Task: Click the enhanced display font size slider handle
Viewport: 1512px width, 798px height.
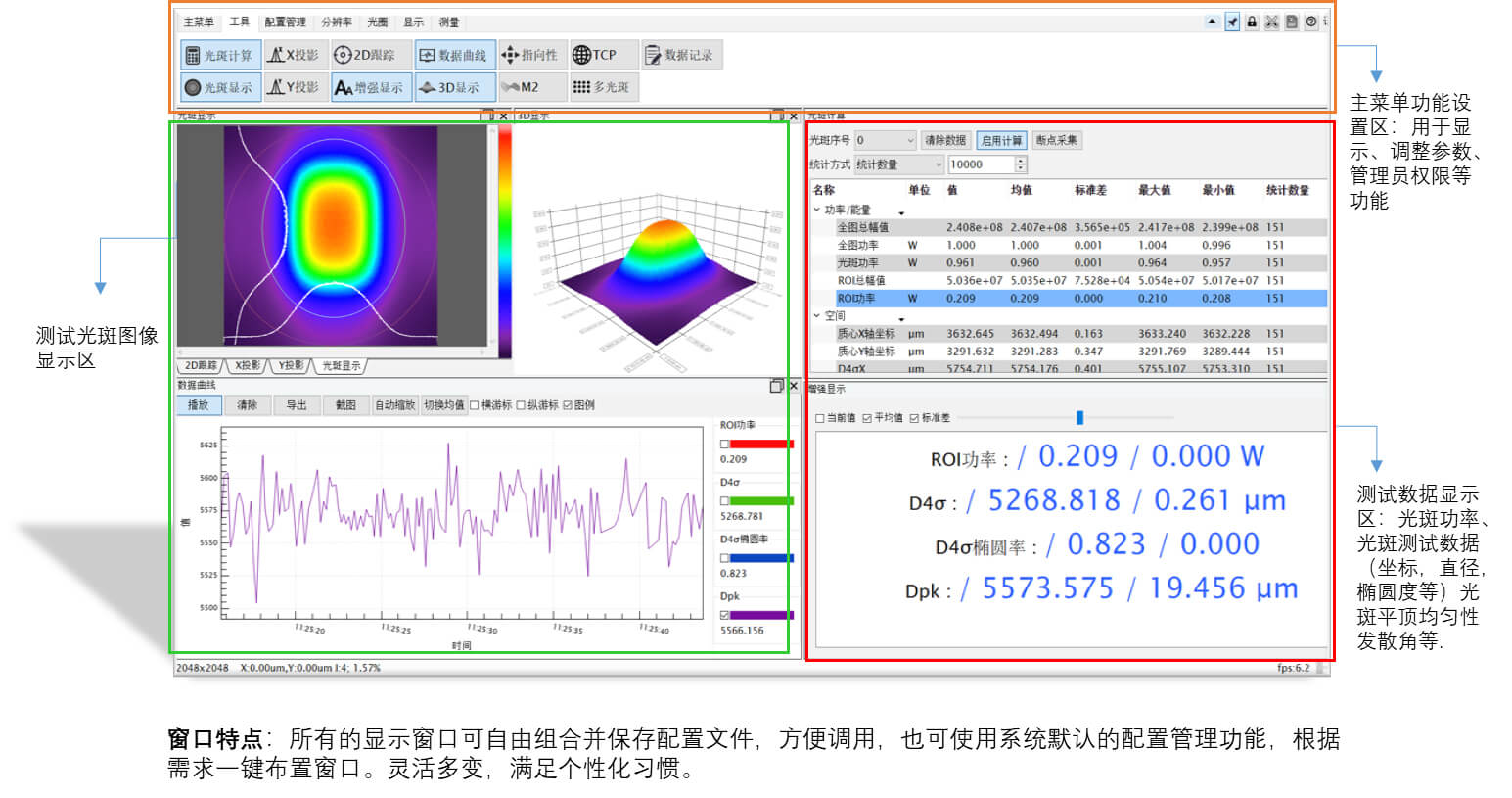Action: click(1079, 418)
